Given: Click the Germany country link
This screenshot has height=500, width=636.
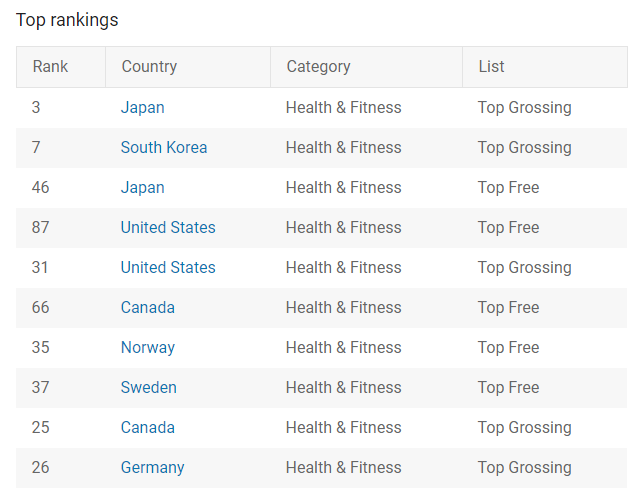Looking at the screenshot, I should click(153, 468).
